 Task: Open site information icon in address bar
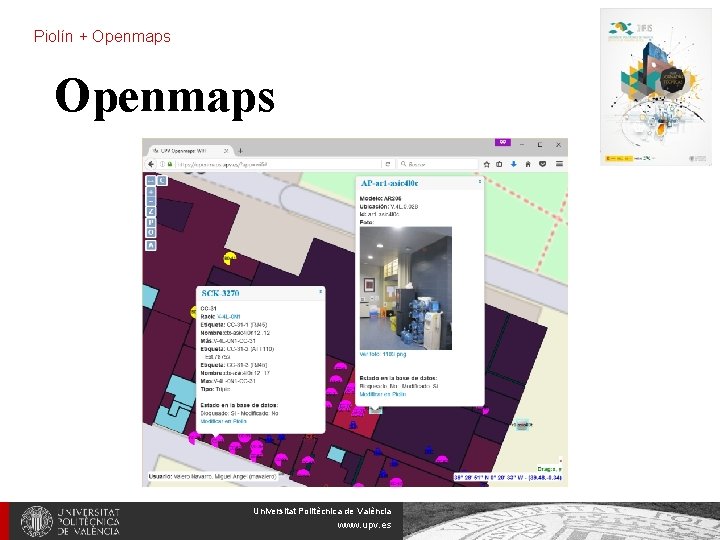[162, 164]
